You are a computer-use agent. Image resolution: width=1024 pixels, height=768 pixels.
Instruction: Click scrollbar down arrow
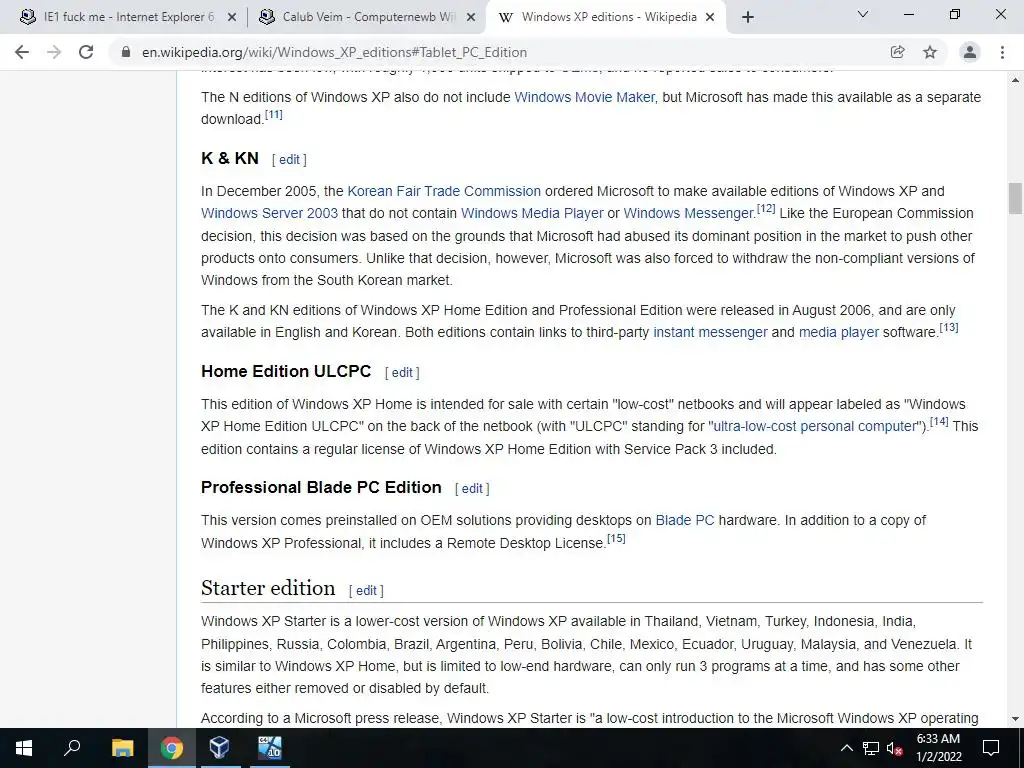(1015, 719)
